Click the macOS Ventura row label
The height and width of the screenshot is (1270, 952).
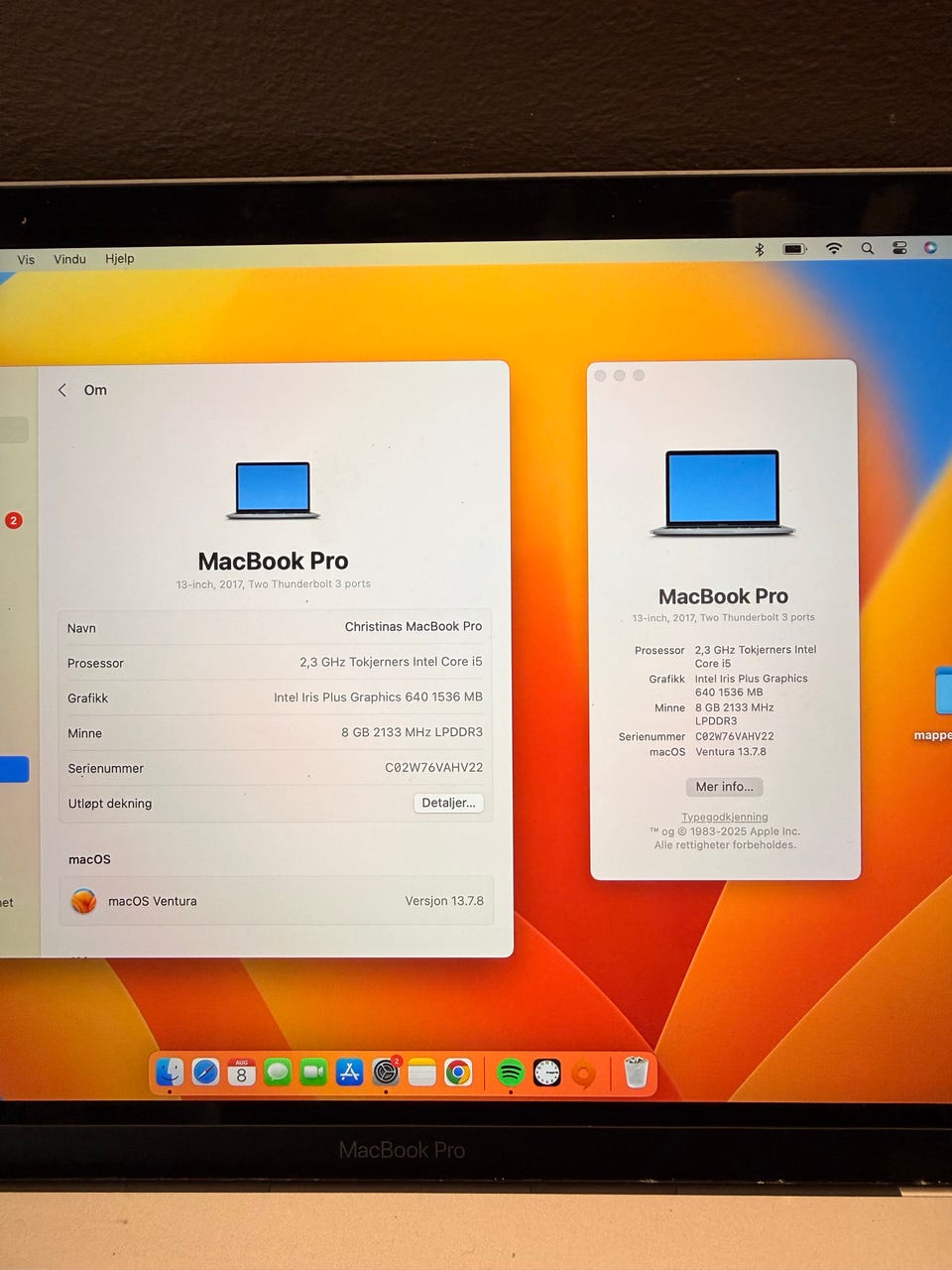coord(153,901)
